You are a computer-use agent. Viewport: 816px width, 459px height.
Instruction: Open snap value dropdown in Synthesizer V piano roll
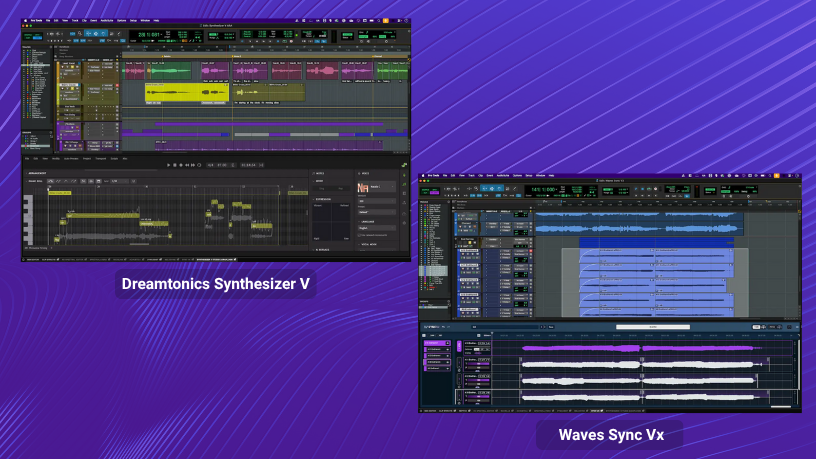pos(119,181)
